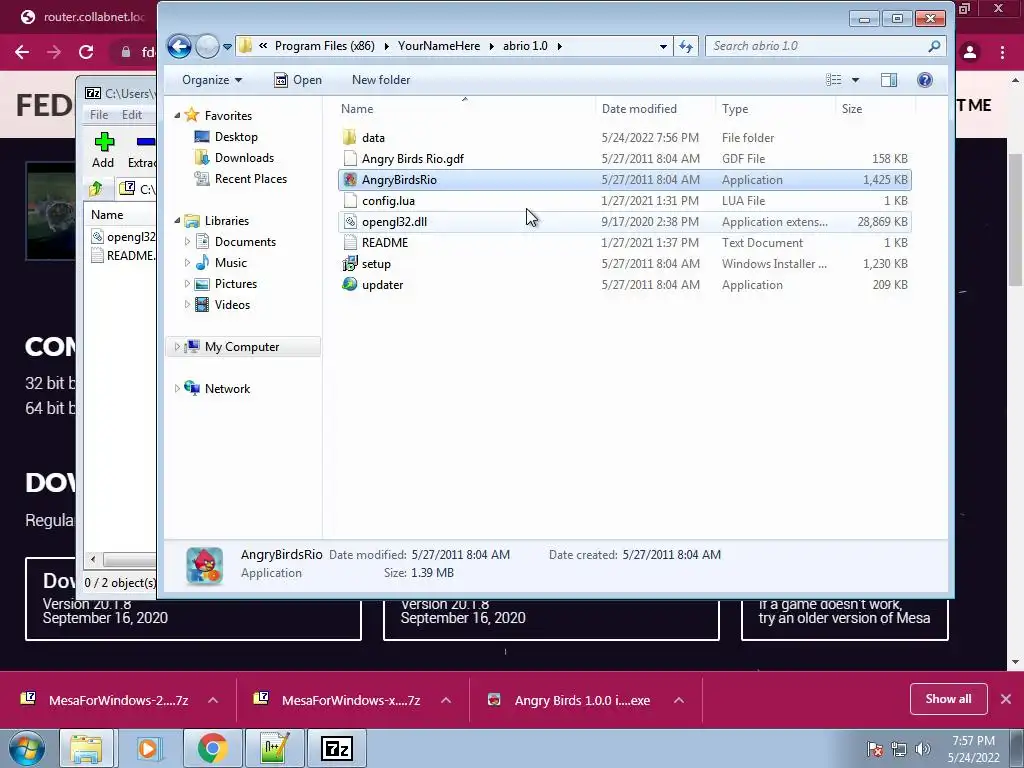Reload the Chrome page
The height and width of the screenshot is (768, 1024).
(86, 52)
